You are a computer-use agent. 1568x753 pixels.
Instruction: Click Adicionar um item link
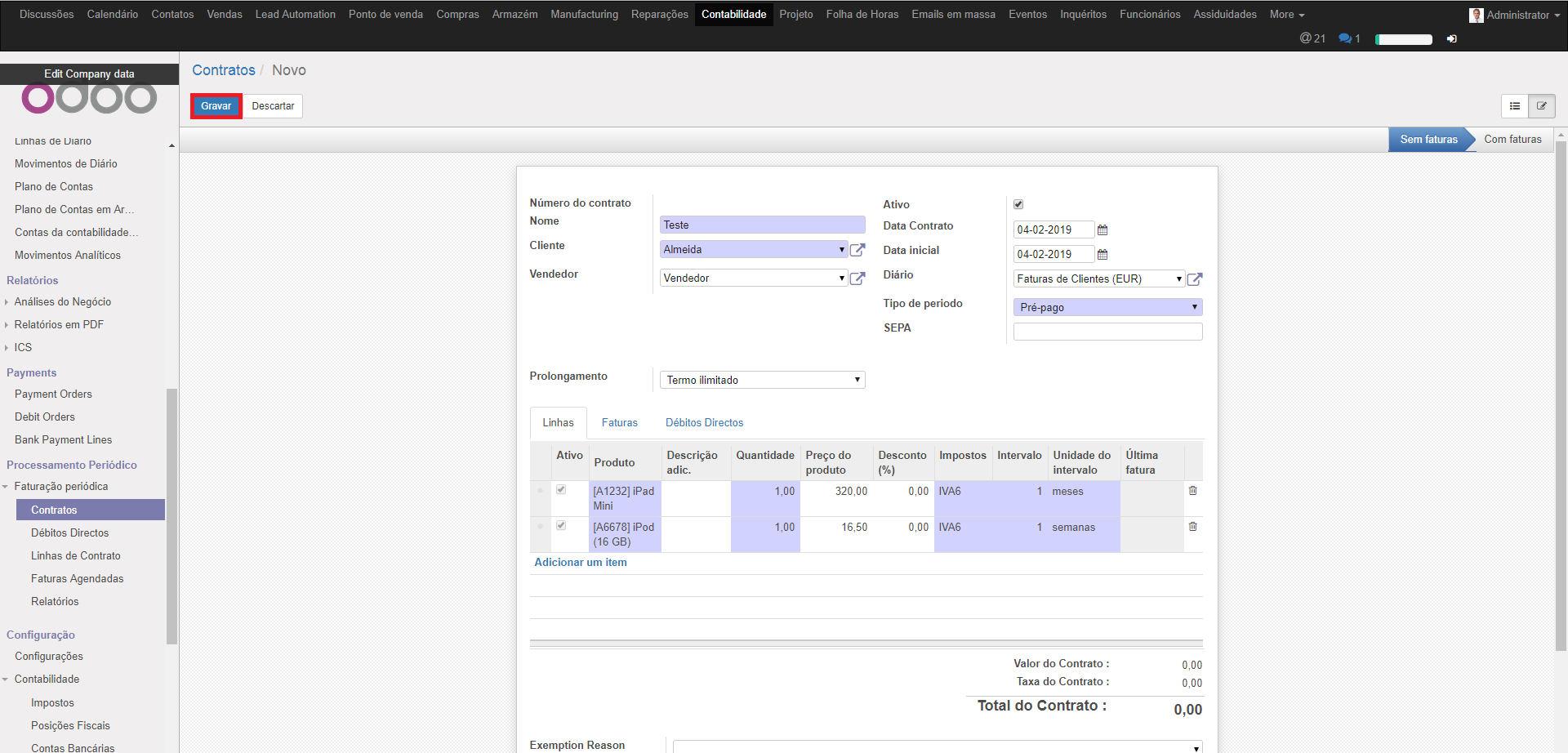[x=580, y=563]
